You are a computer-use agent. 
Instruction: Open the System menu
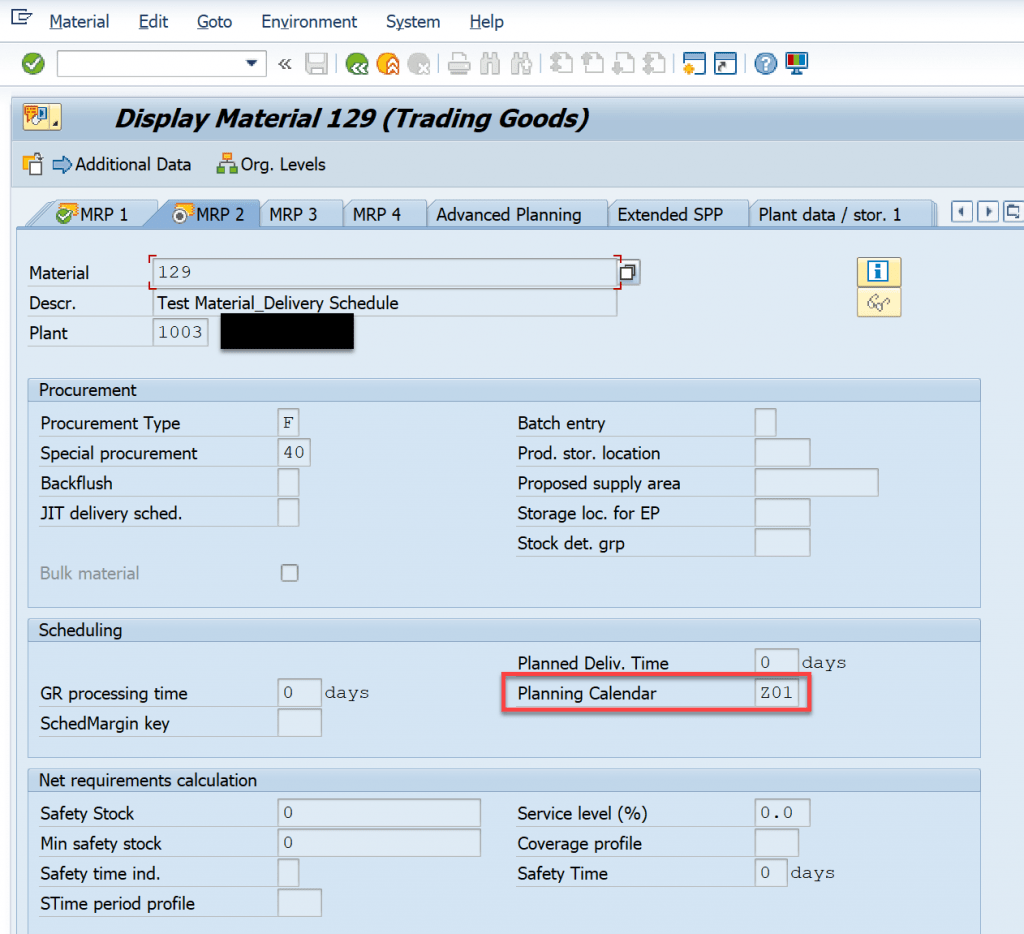413,22
